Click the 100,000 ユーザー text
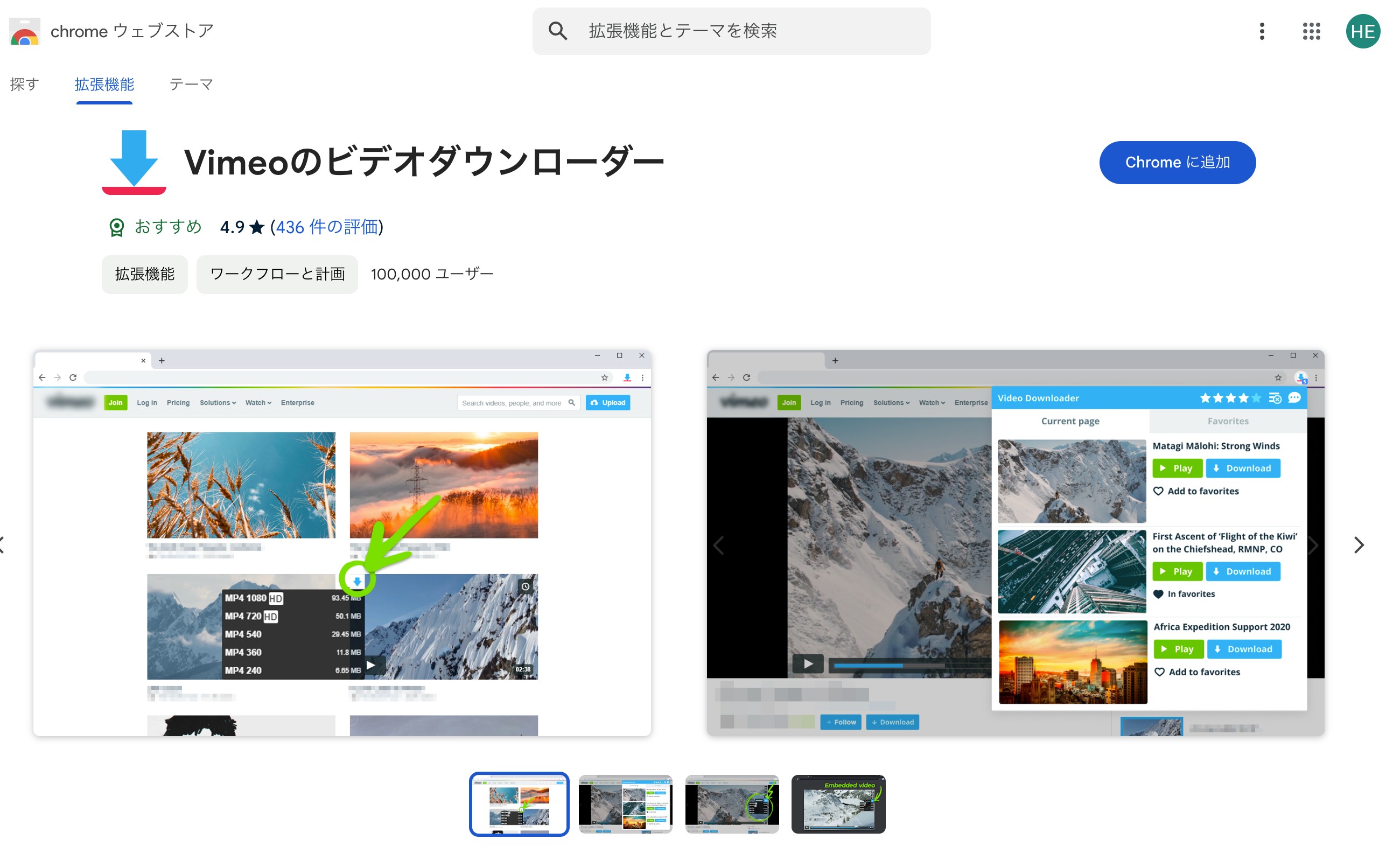1400x867 pixels. point(432,274)
